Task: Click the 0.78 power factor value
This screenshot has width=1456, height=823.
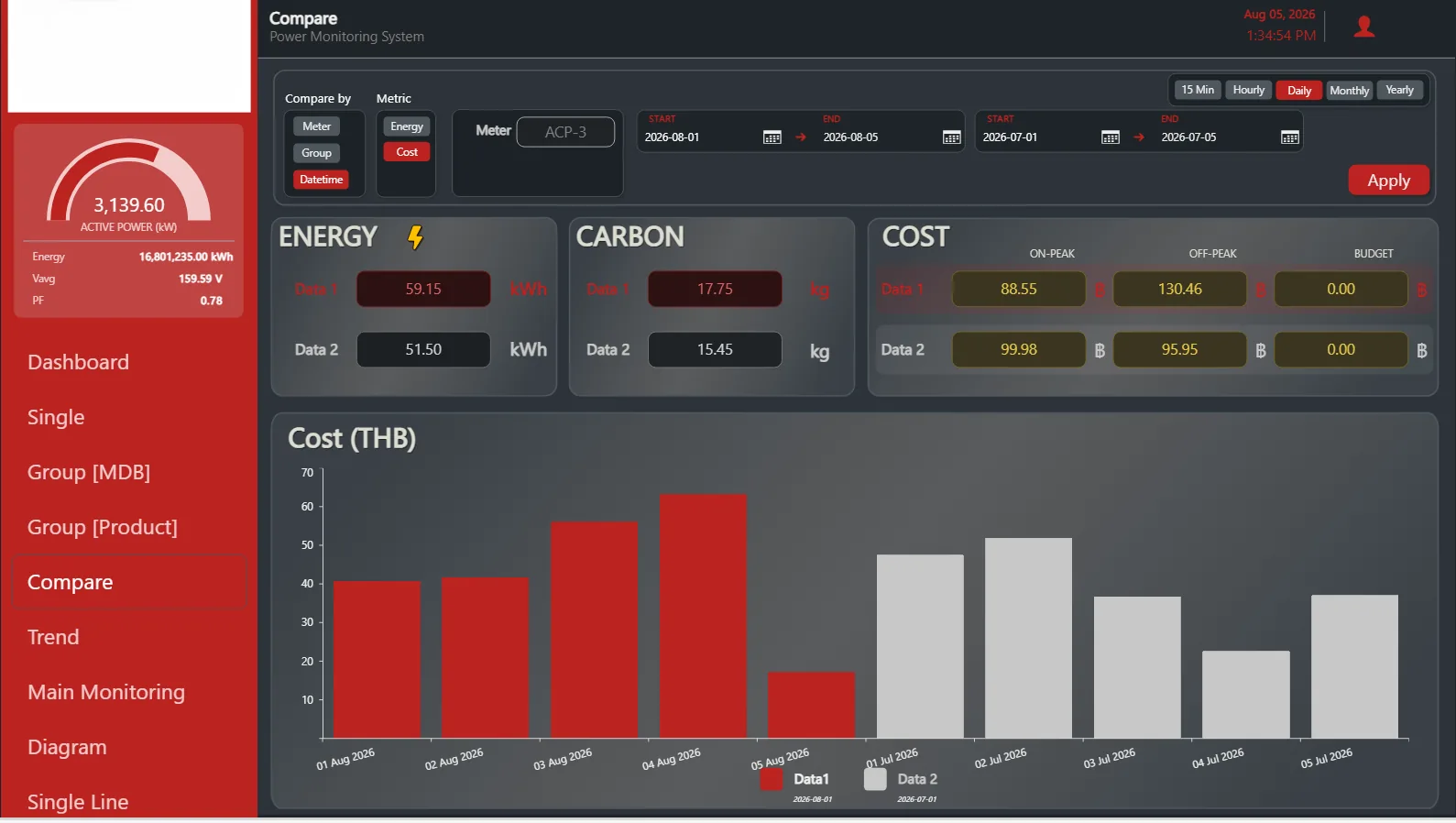Action: (212, 301)
